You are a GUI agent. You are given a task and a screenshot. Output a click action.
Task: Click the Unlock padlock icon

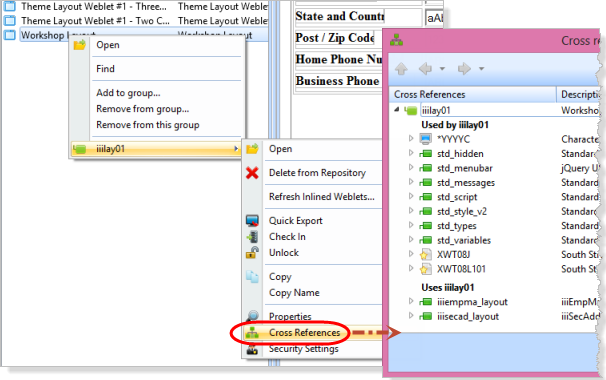(x=252, y=253)
